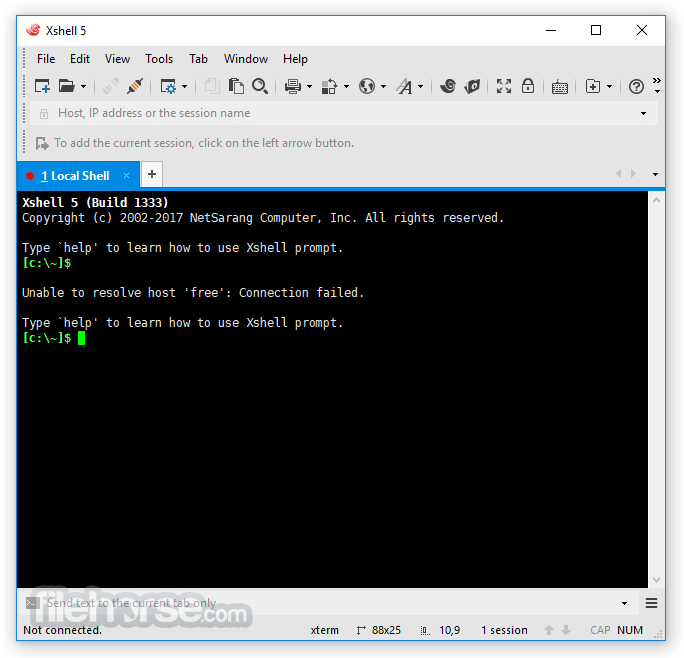Toggle full screen mode icon
This screenshot has width=684, height=658.
click(x=504, y=86)
